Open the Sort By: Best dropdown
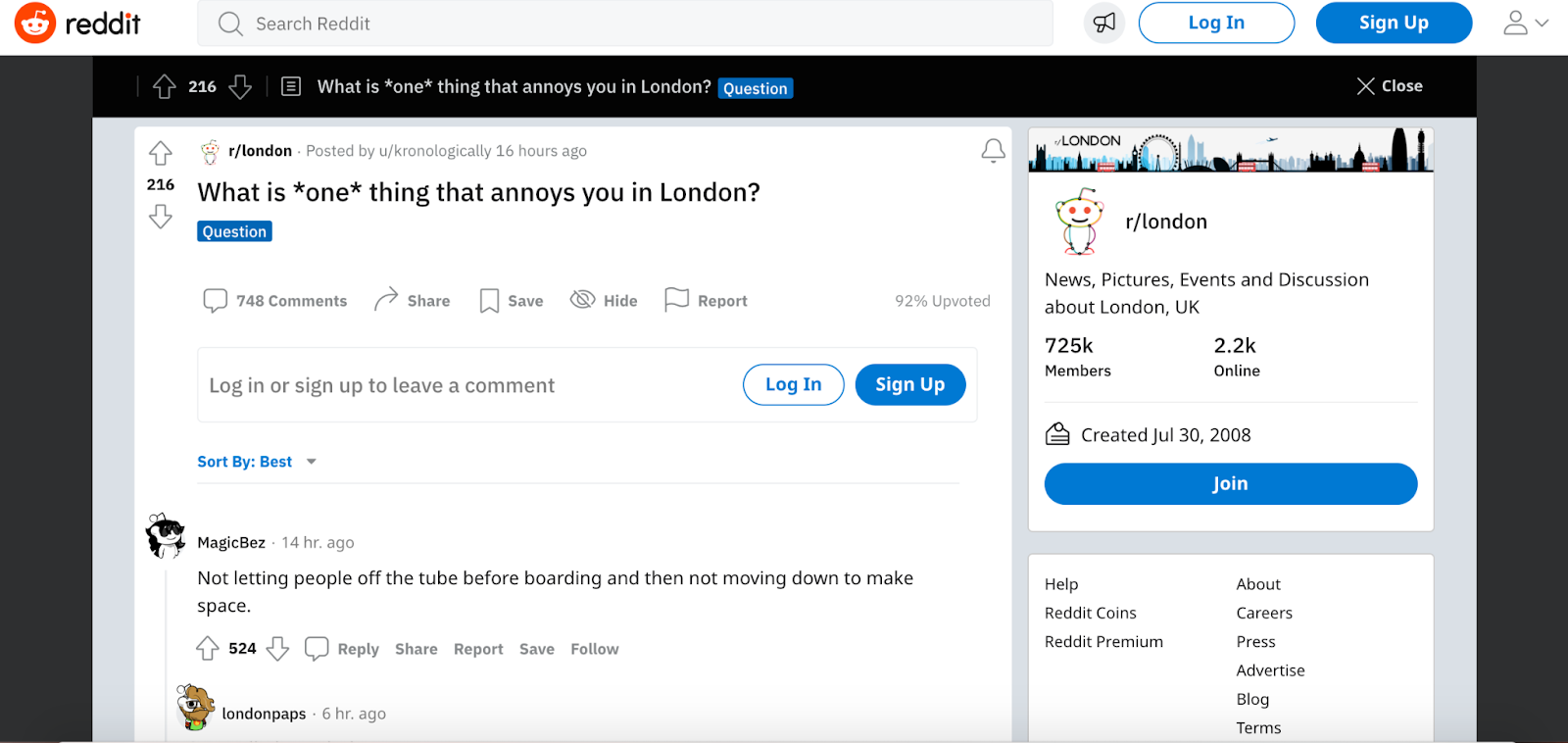 257,462
